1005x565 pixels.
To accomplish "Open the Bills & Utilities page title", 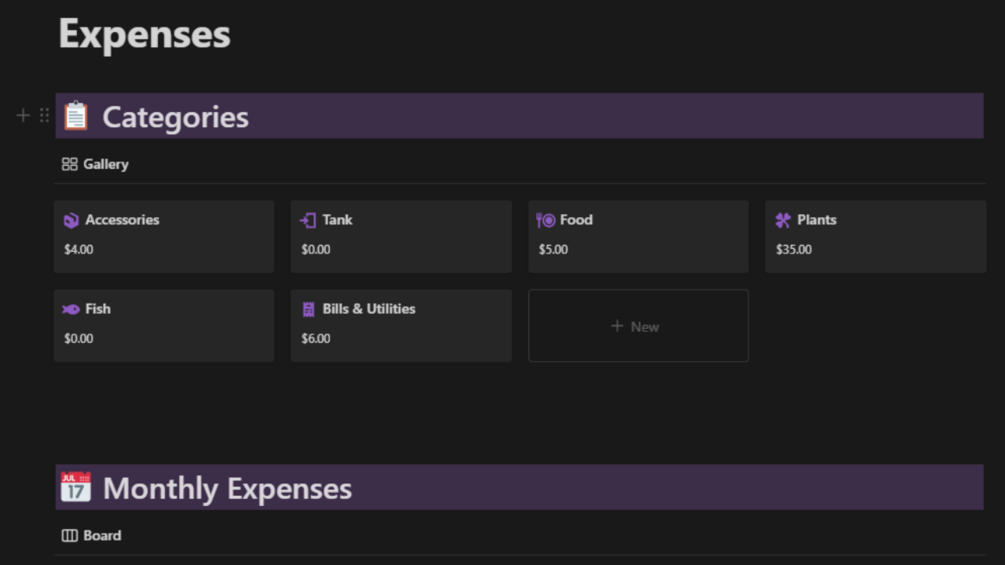I will [x=369, y=309].
